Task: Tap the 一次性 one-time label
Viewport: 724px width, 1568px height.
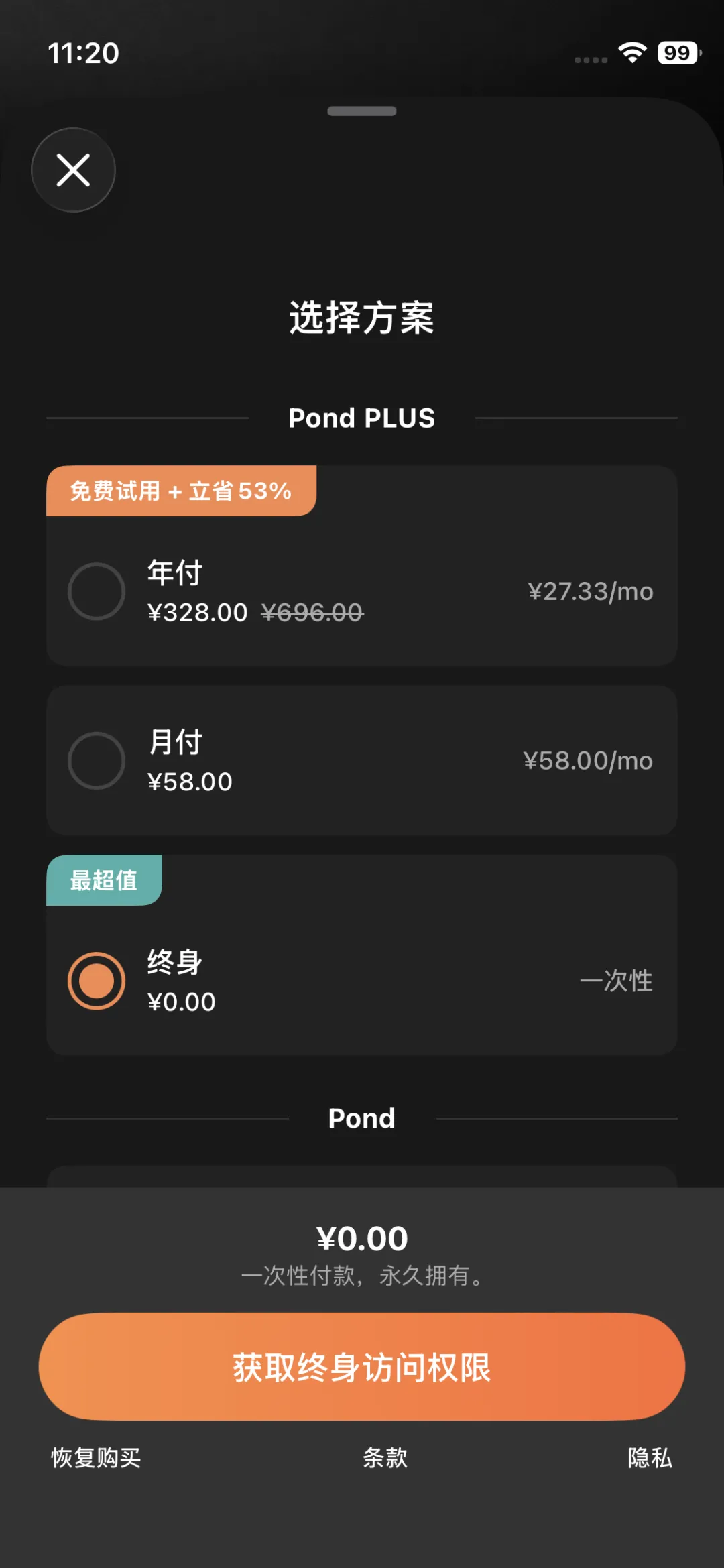Action: point(616,981)
